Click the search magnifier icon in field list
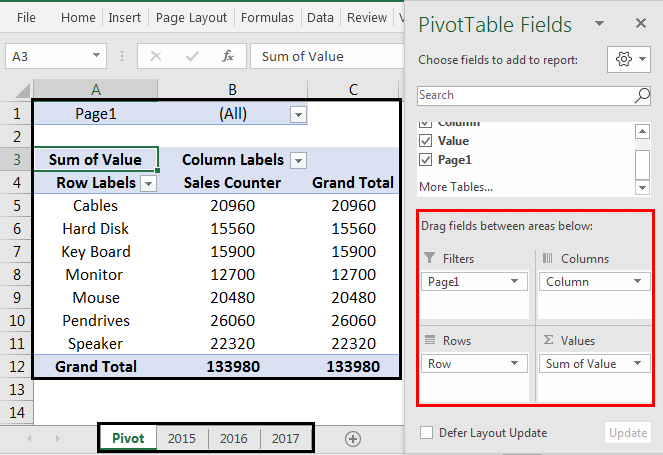The image size is (663, 455). (642, 96)
